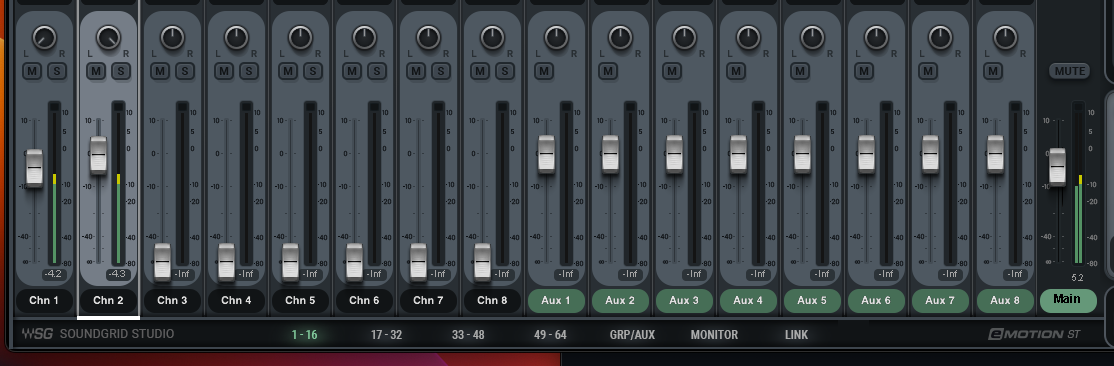This screenshot has width=1114, height=366.
Task: Click the Chn 2 pan knob
Action: pos(108,37)
